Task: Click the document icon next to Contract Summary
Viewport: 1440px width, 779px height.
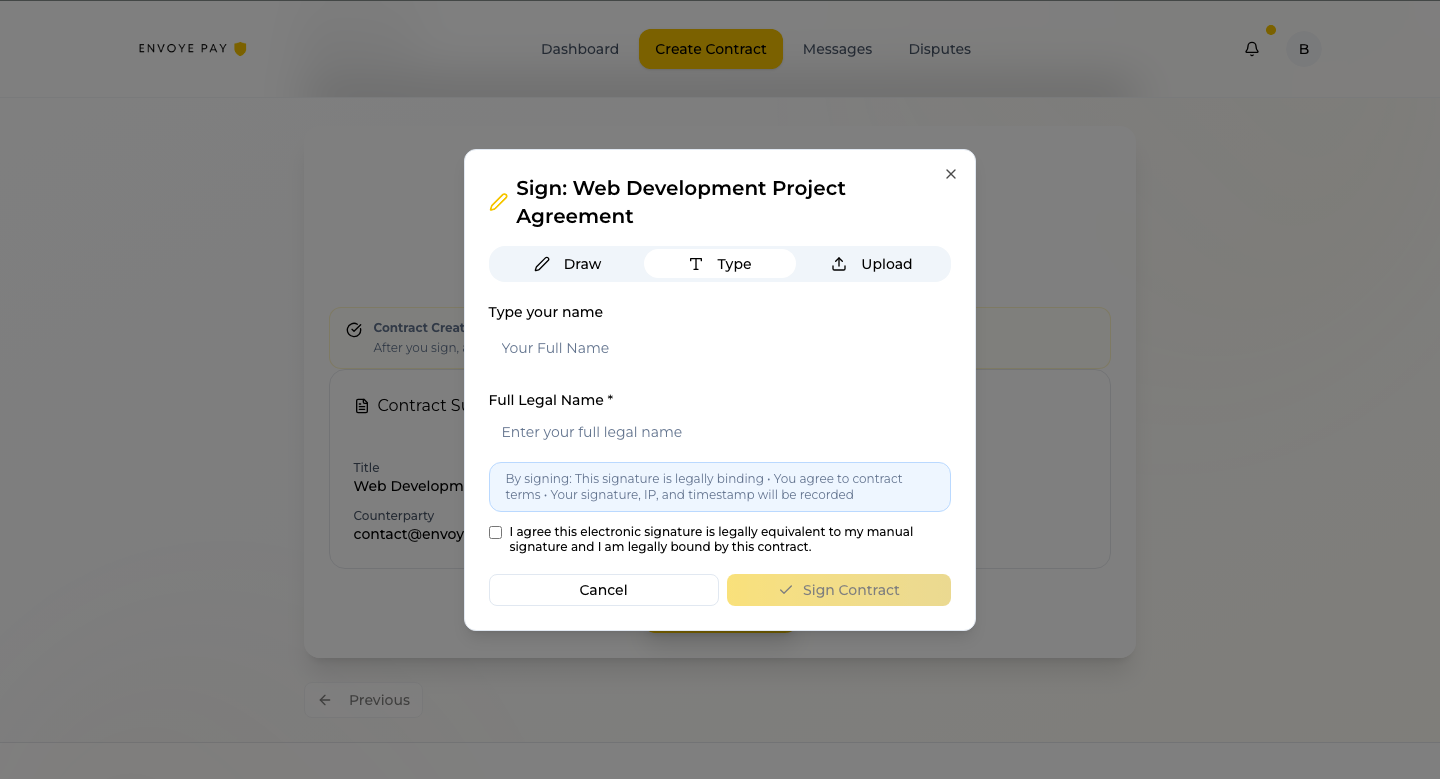Action: [x=361, y=405]
